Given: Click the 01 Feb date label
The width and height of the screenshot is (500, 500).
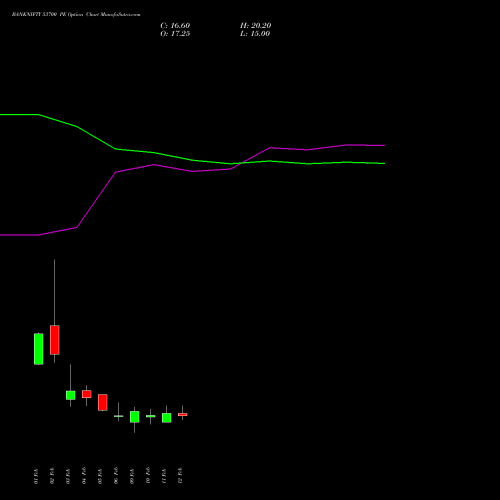Looking at the screenshot, I should pyautogui.click(x=36, y=476).
